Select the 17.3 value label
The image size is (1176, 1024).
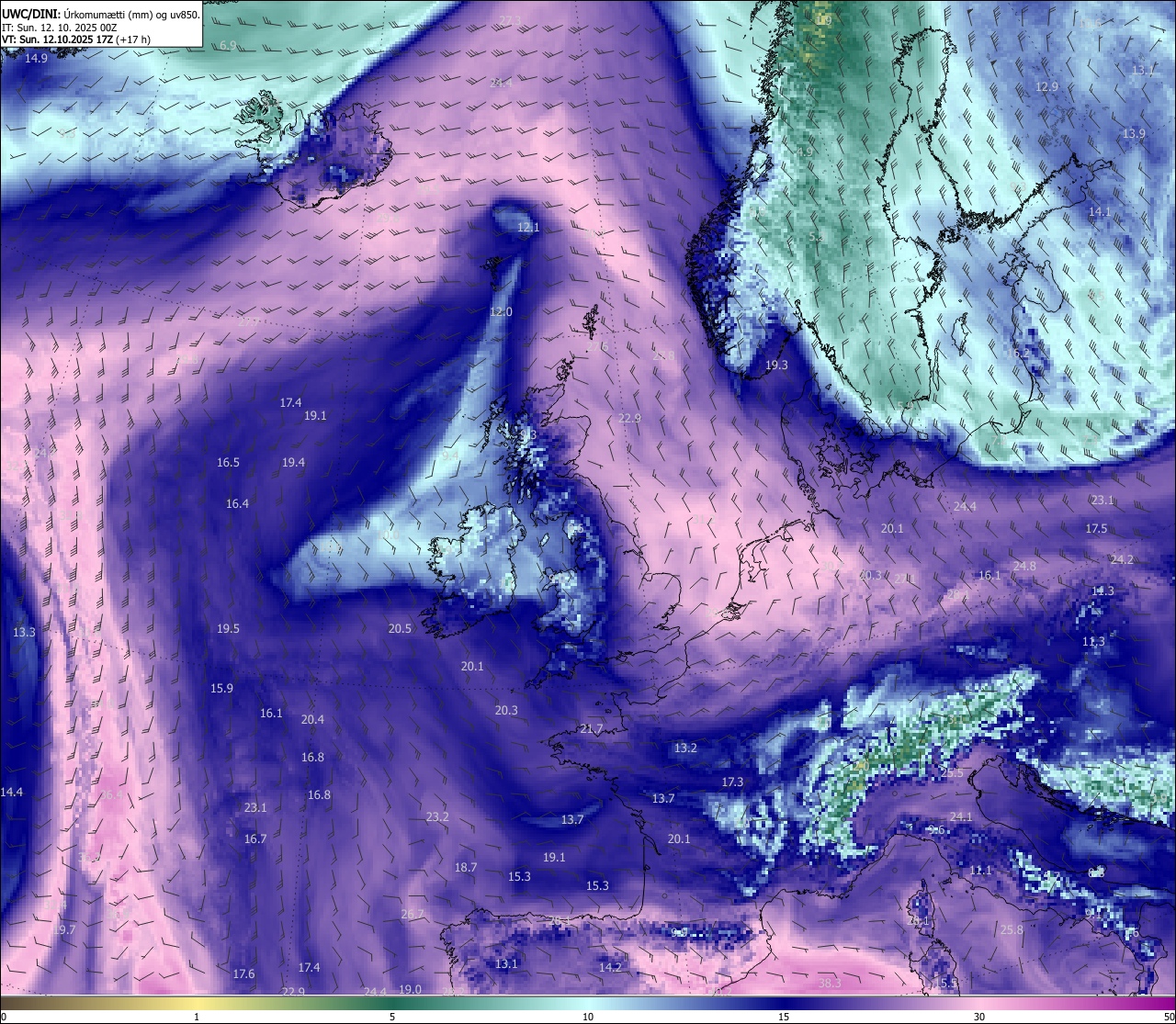coord(732,782)
